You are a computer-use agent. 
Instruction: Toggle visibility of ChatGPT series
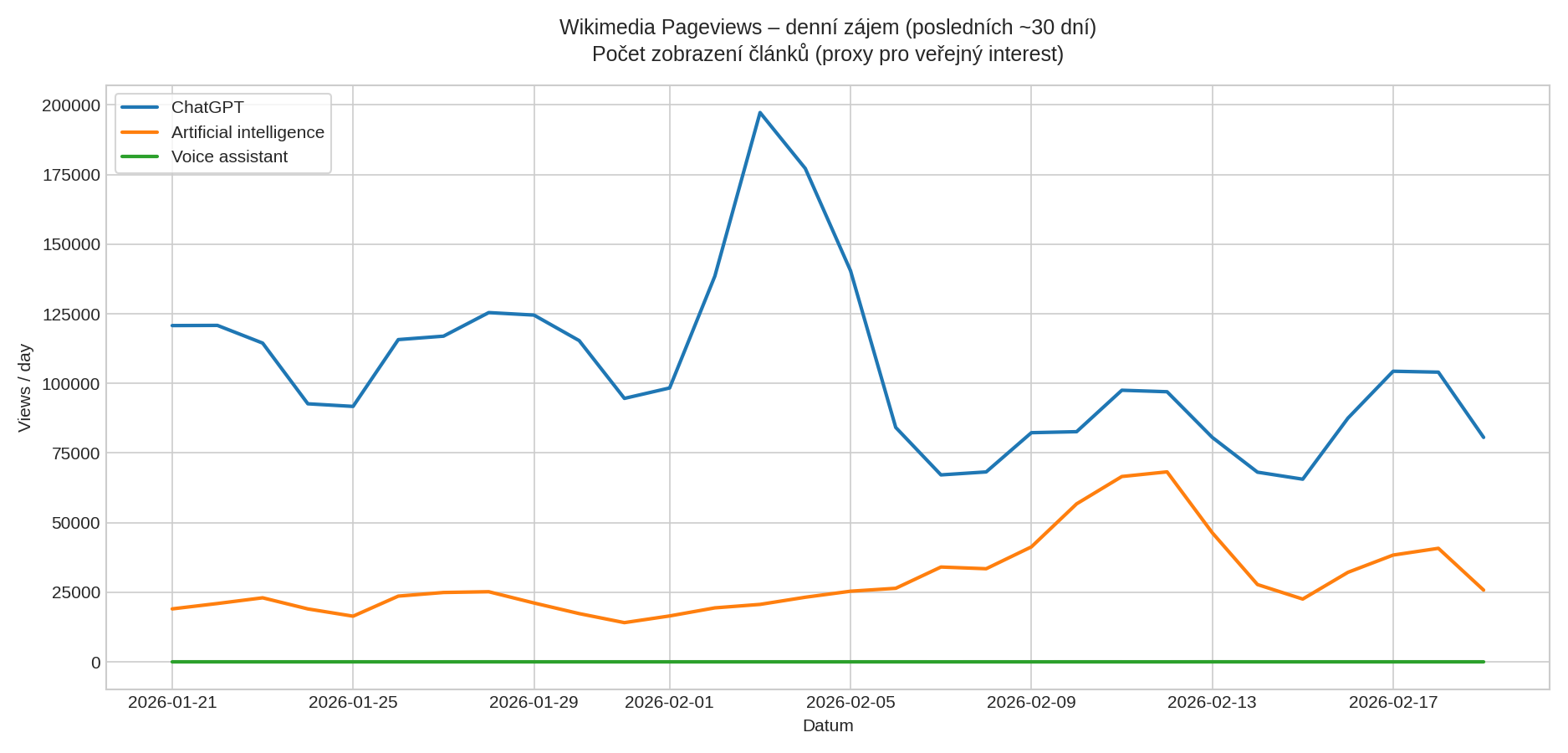click(207, 107)
